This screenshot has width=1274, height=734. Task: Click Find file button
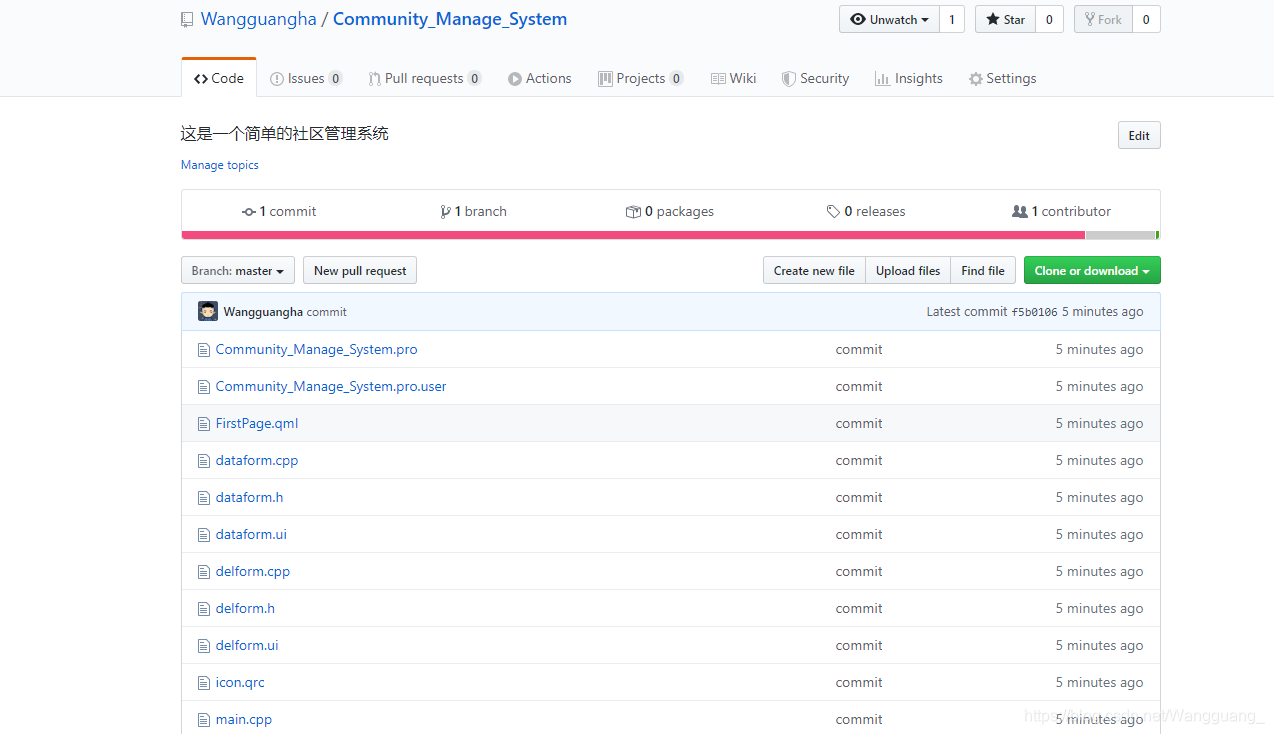983,270
